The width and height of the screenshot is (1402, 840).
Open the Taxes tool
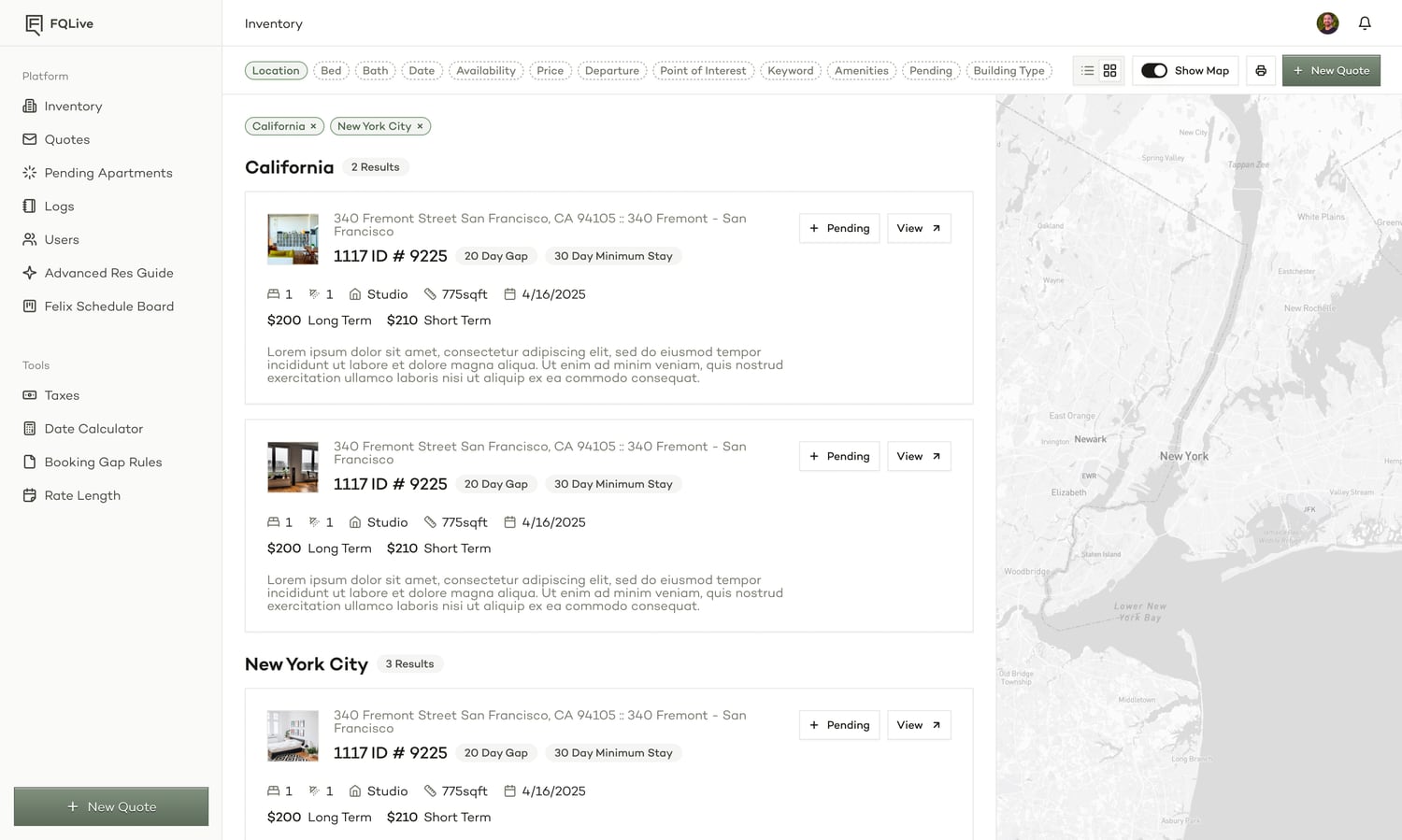[50, 395]
